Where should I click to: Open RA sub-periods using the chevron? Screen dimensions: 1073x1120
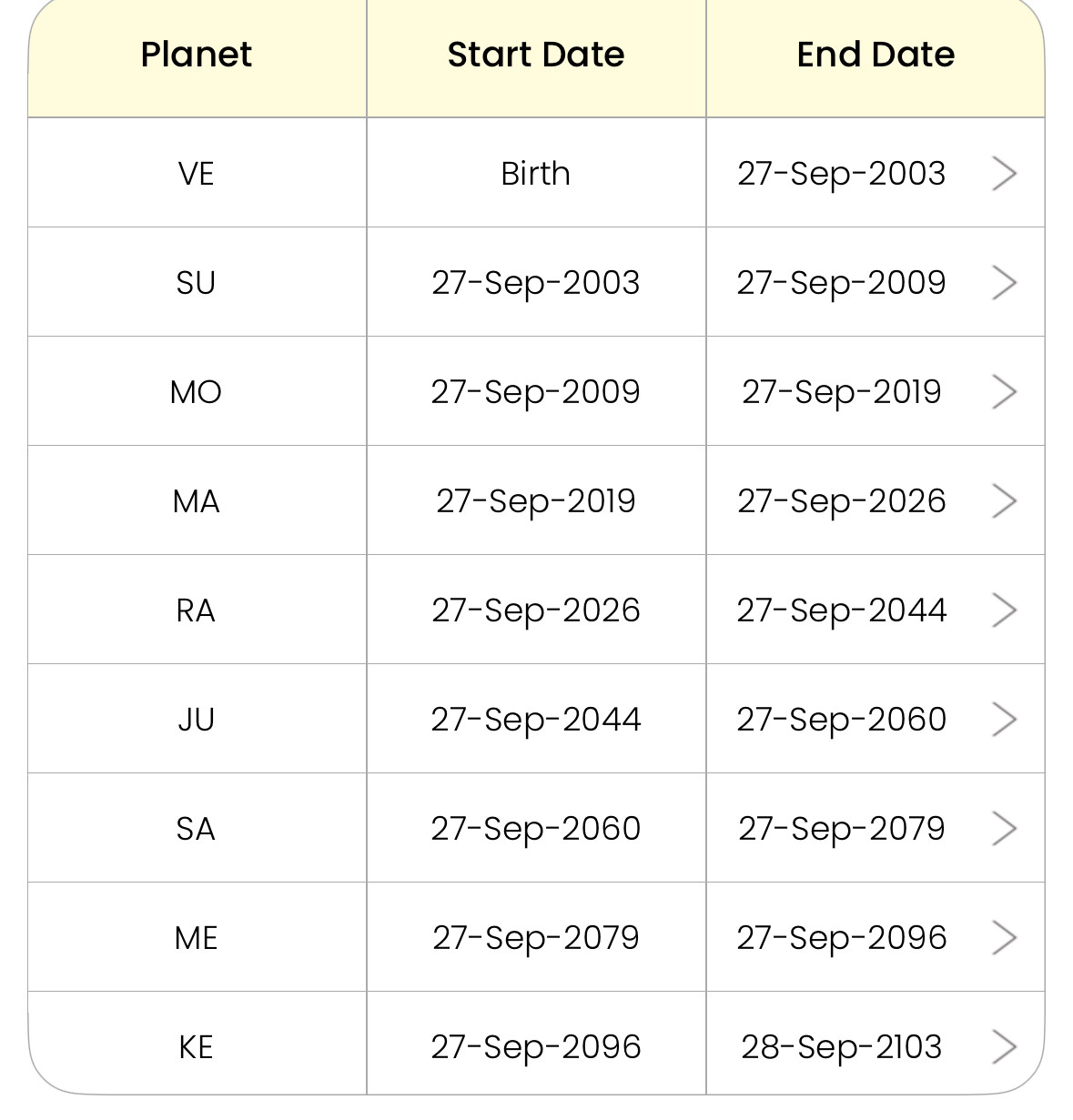(x=1003, y=610)
